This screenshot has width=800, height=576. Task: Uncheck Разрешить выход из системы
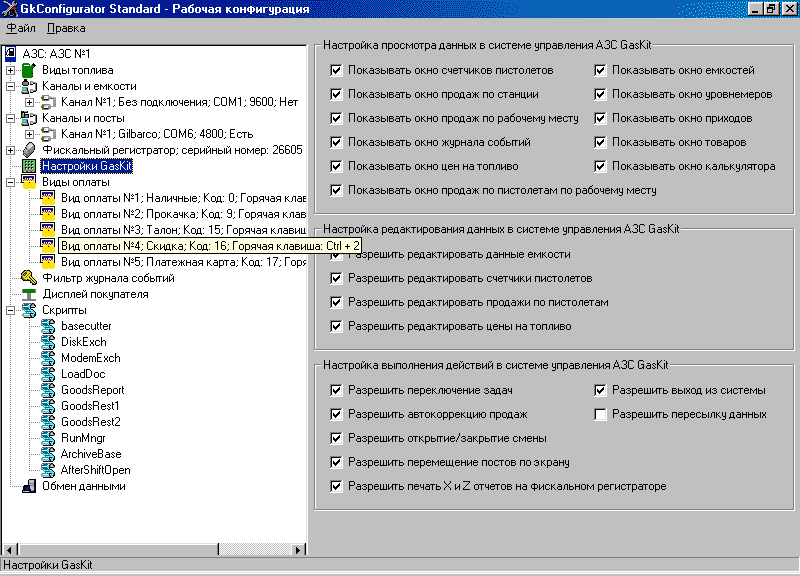[x=601, y=390]
